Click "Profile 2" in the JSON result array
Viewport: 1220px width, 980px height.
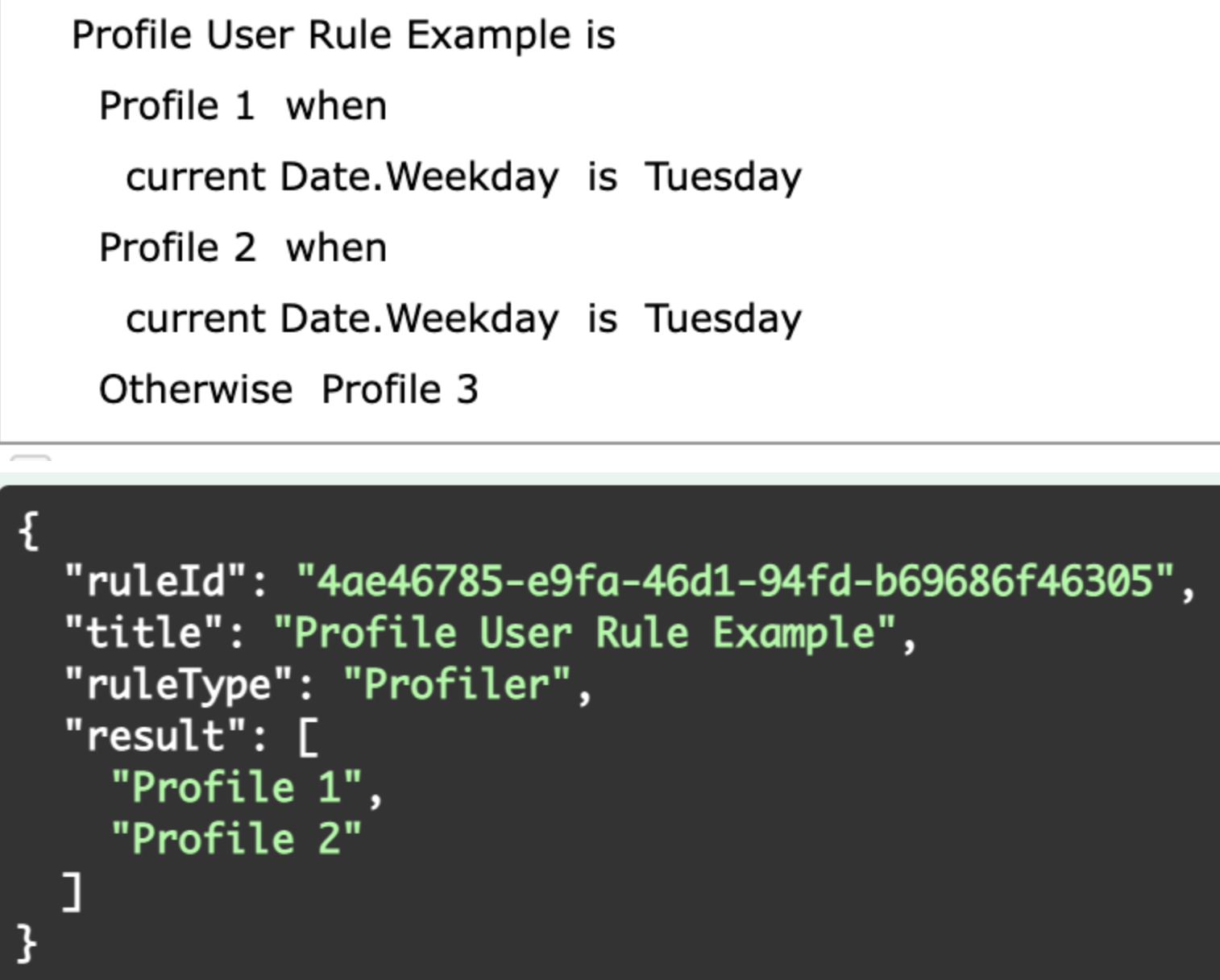pos(237,839)
